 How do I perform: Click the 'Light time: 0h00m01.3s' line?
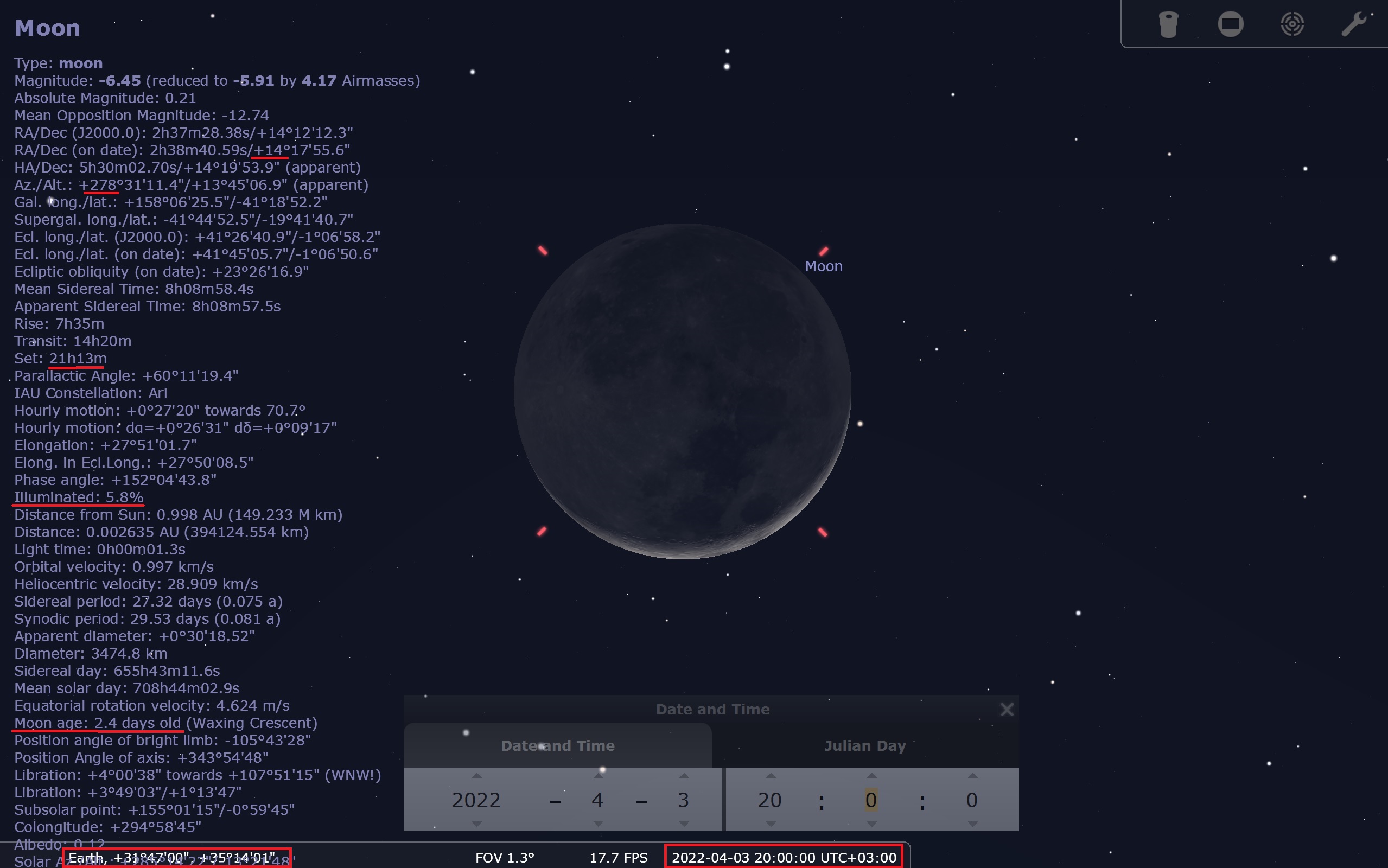[x=100, y=550]
